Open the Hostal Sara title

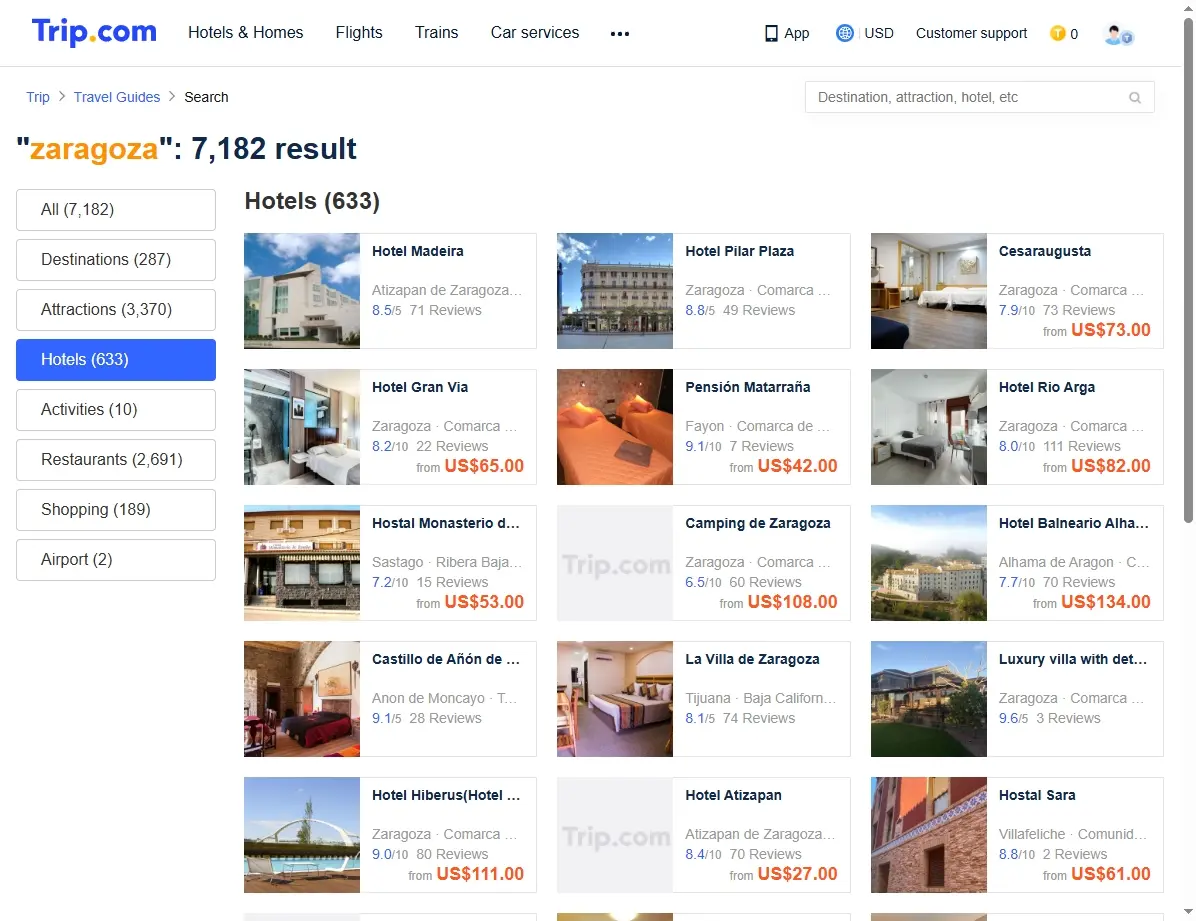[1037, 795]
